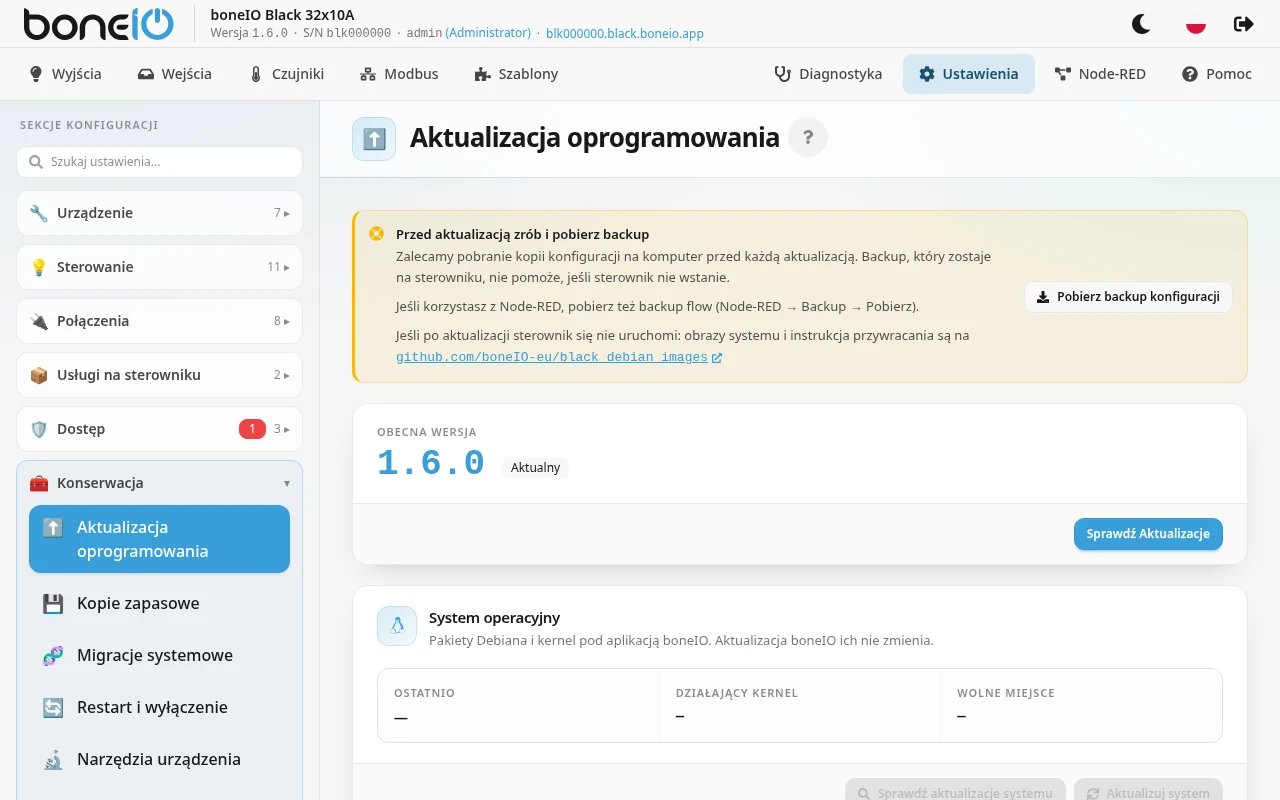Toggle dark mode with the moon icon
Image resolution: width=1280 pixels, height=800 pixels.
pos(1141,24)
